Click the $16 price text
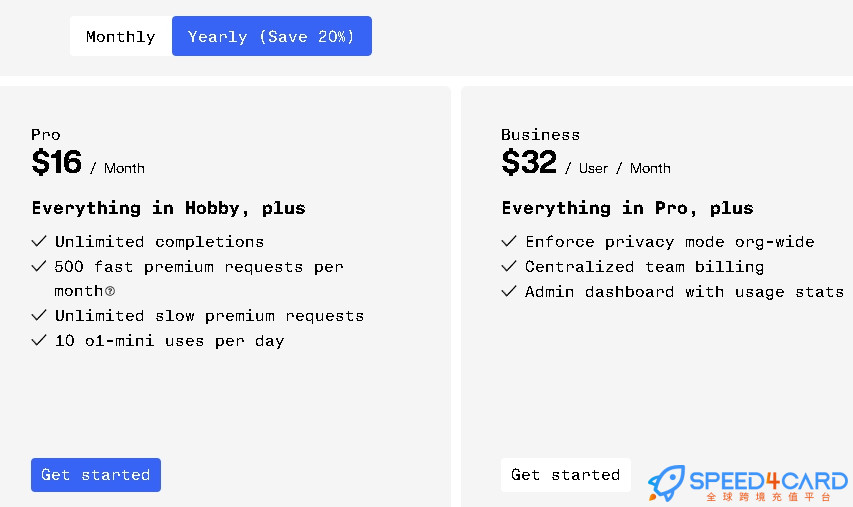This screenshot has height=507, width=853. click(57, 162)
